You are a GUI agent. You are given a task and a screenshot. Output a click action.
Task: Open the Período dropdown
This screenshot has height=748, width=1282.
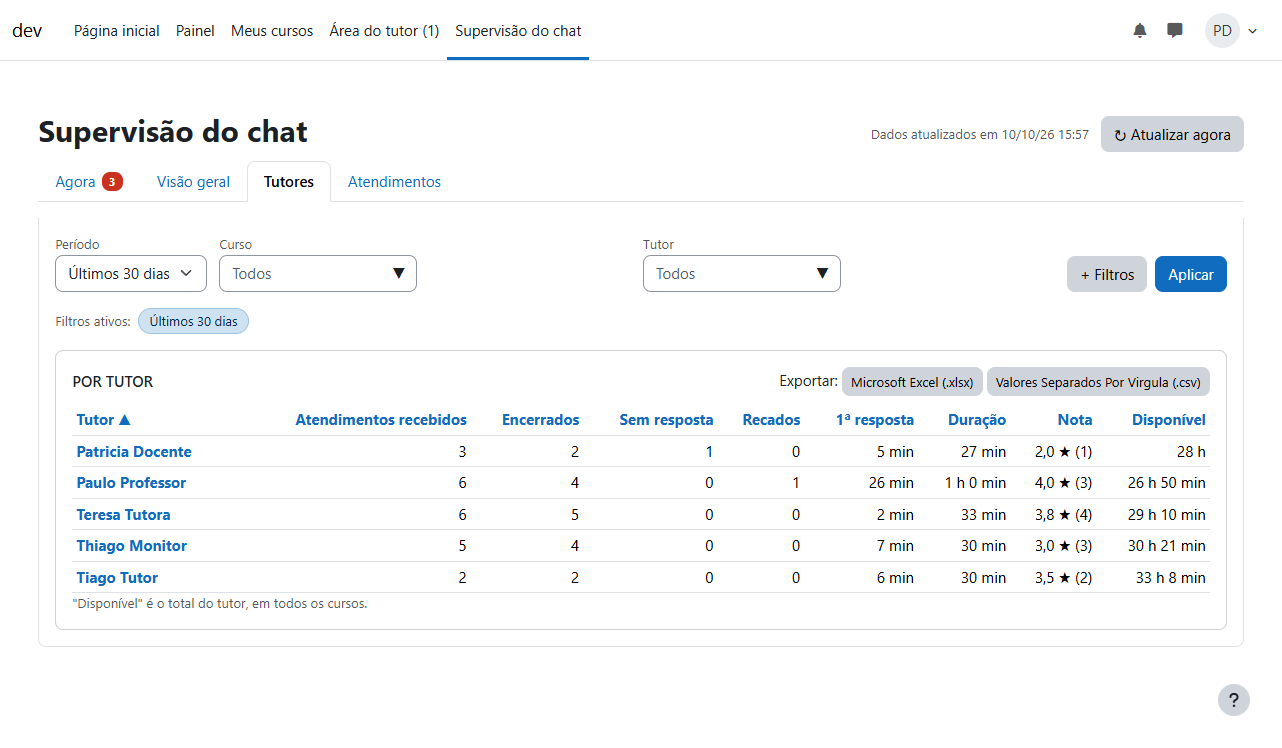pos(131,274)
